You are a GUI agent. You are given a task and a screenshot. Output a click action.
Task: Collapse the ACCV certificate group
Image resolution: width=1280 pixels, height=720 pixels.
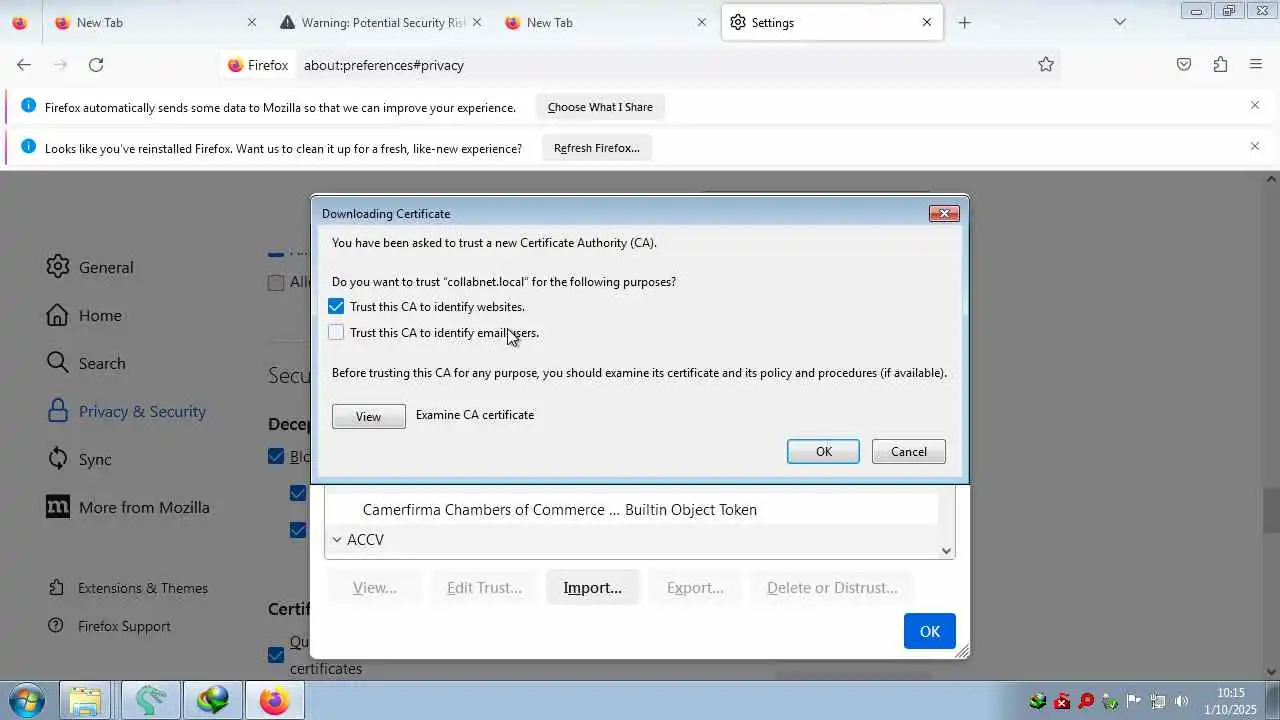click(x=337, y=539)
